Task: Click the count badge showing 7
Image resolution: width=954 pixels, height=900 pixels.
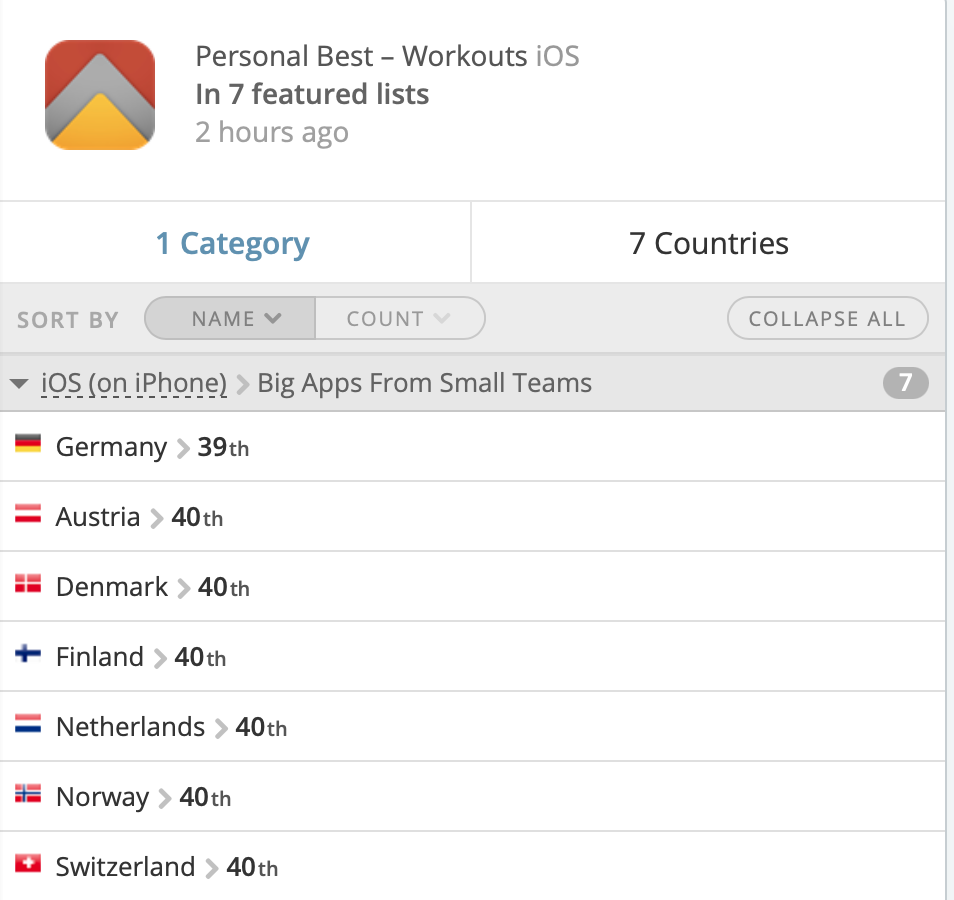Action: [905, 383]
